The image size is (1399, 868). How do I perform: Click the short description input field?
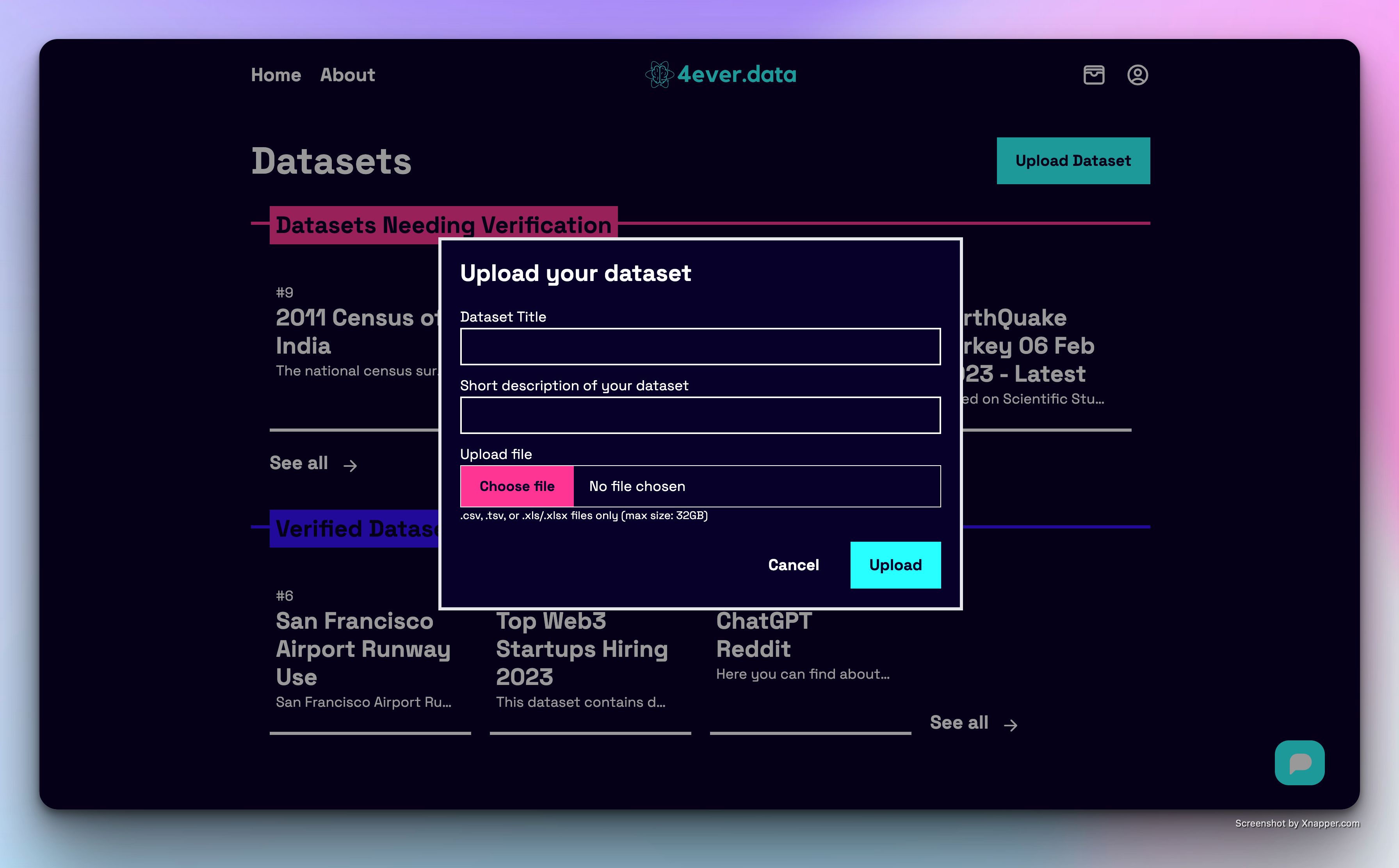[700, 415]
